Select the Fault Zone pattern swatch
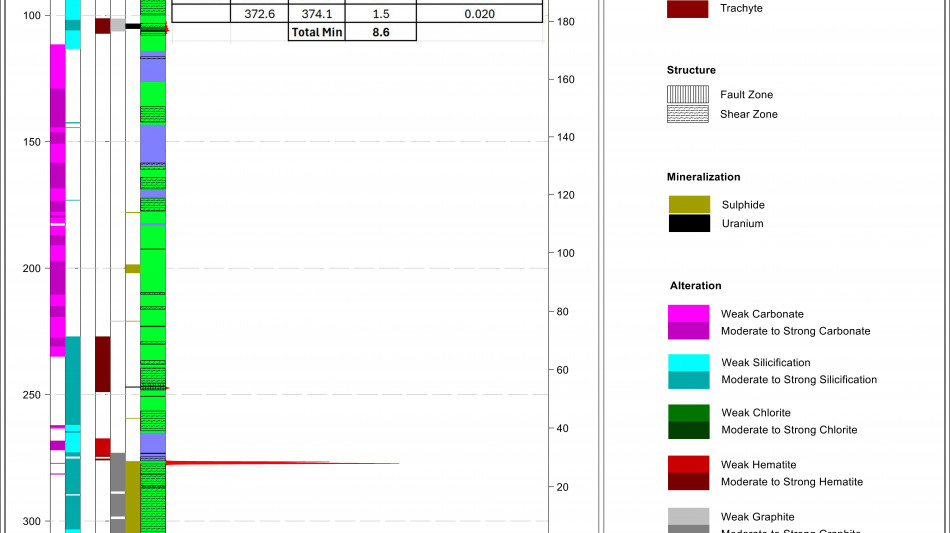 point(688,95)
